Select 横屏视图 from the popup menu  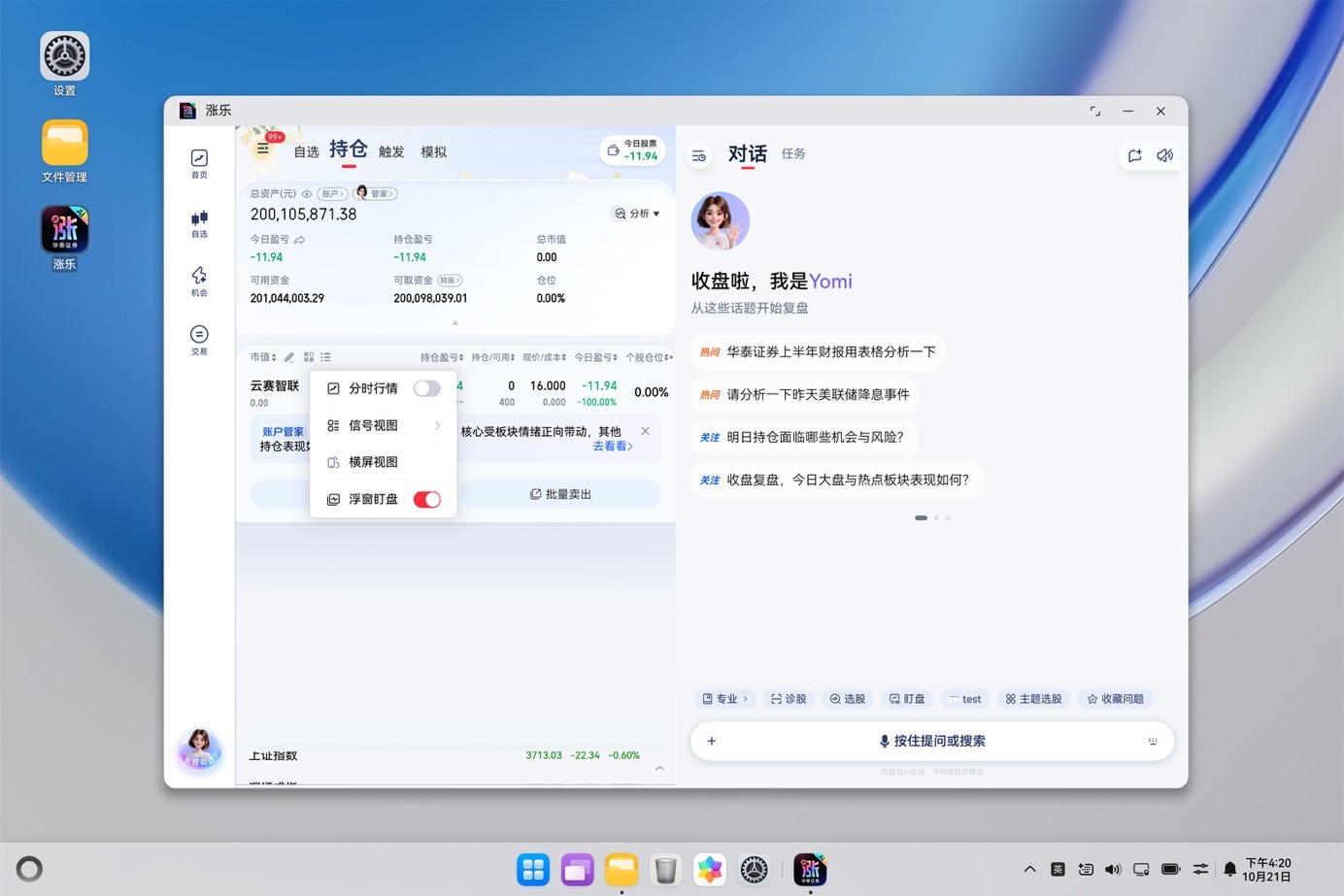384,462
